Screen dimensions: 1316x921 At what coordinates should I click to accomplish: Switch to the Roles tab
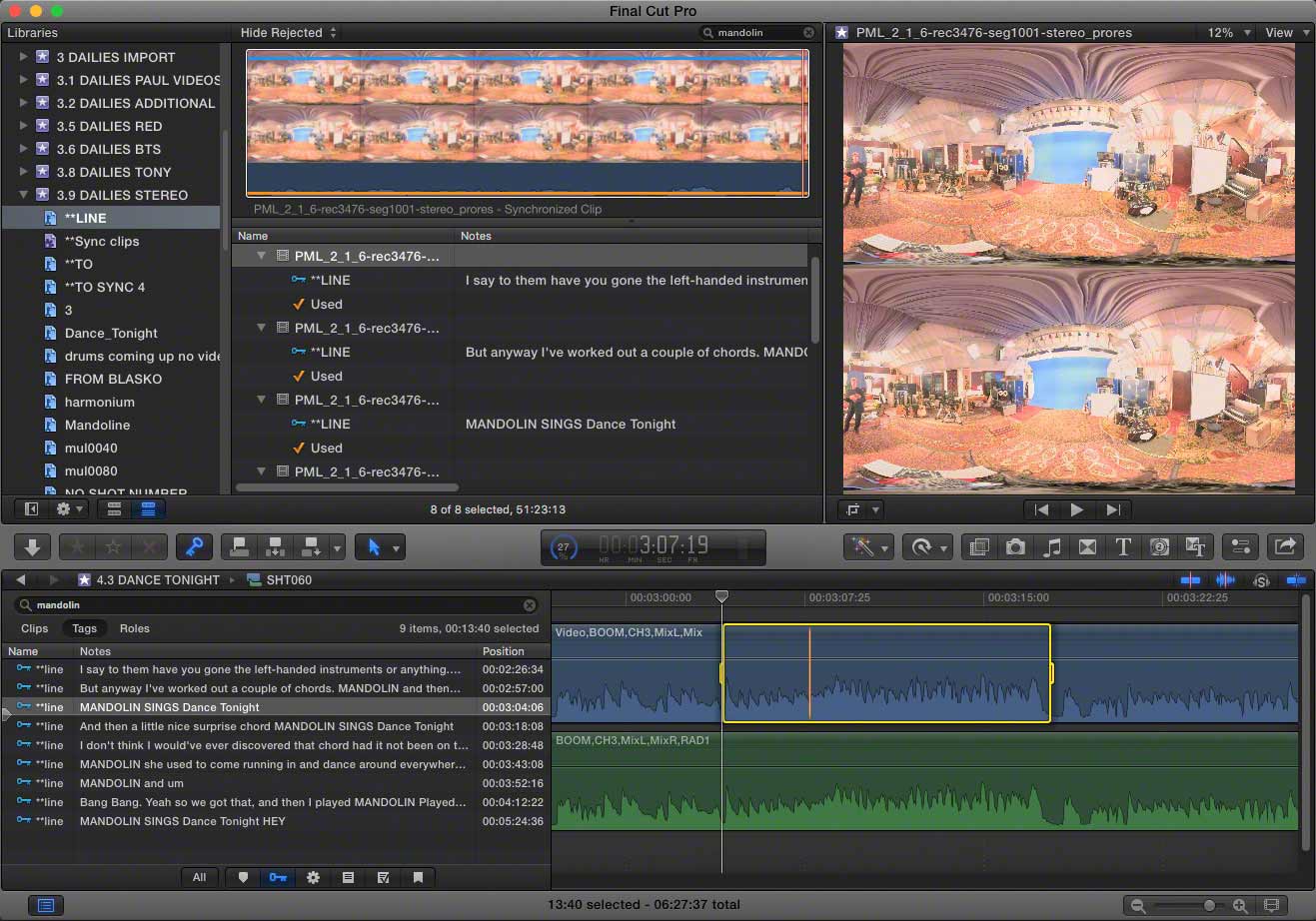point(135,628)
